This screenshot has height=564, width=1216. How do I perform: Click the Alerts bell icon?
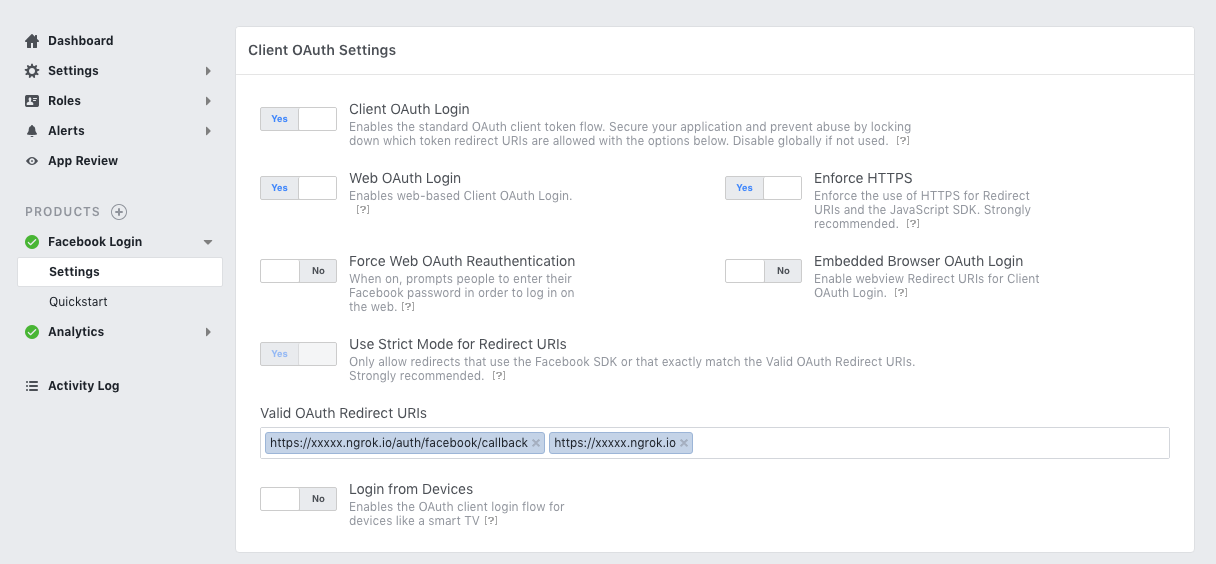click(x=32, y=131)
